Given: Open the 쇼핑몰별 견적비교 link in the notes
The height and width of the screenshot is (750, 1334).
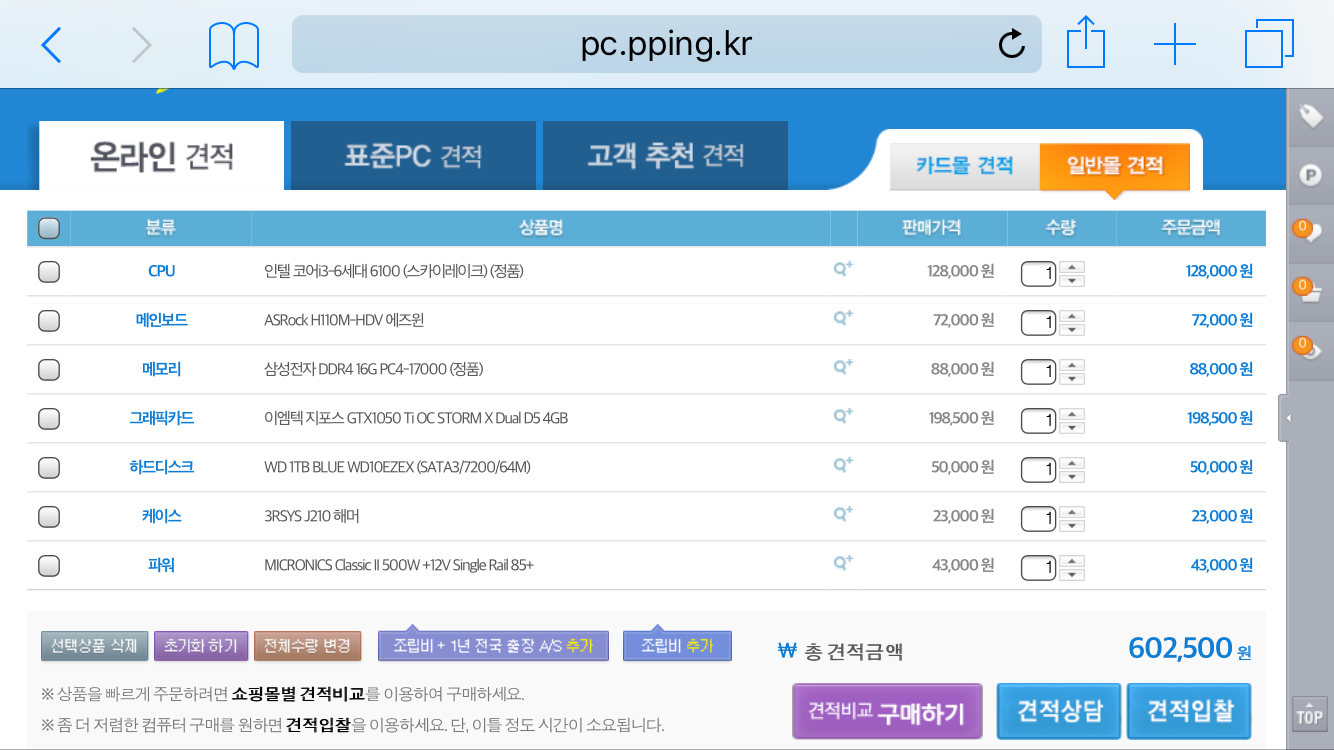Looking at the screenshot, I should 299,694.
